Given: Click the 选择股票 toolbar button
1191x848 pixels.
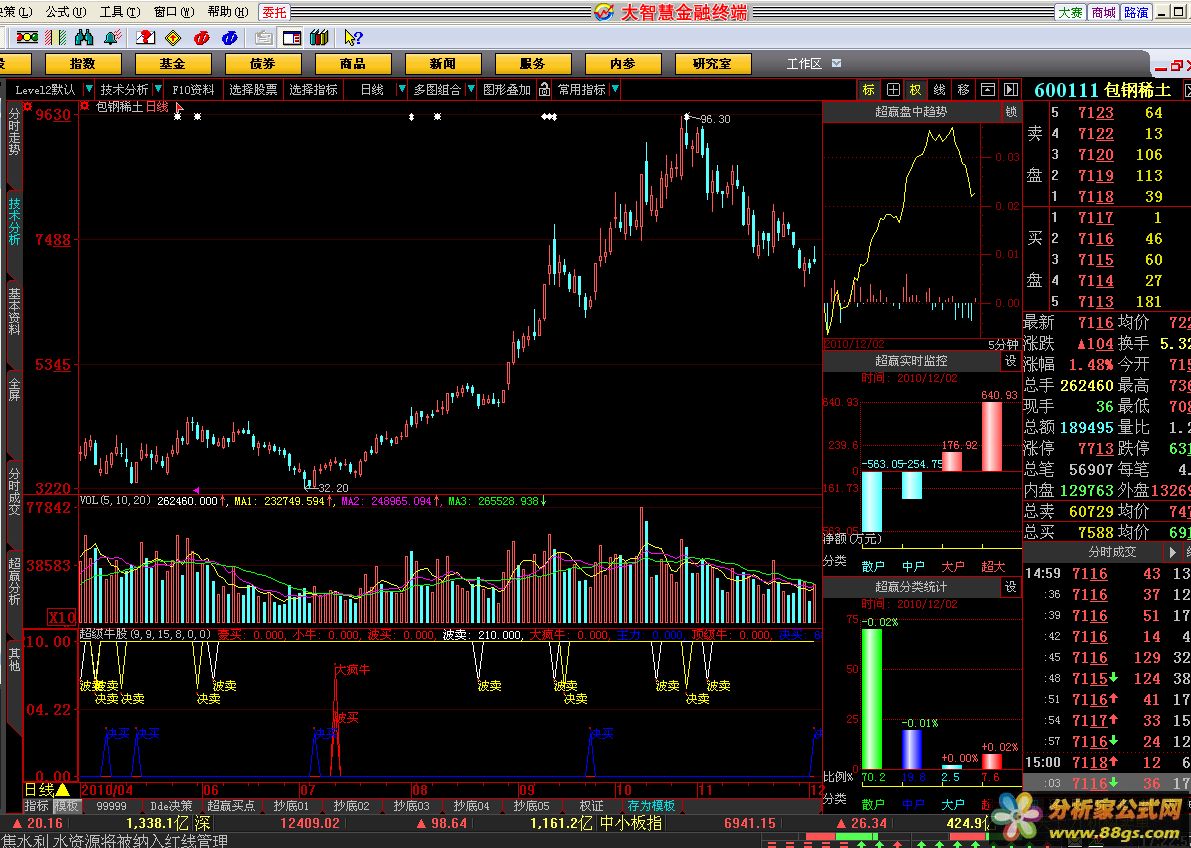Looking at the screenshot, I should click(x=254, y=90).
